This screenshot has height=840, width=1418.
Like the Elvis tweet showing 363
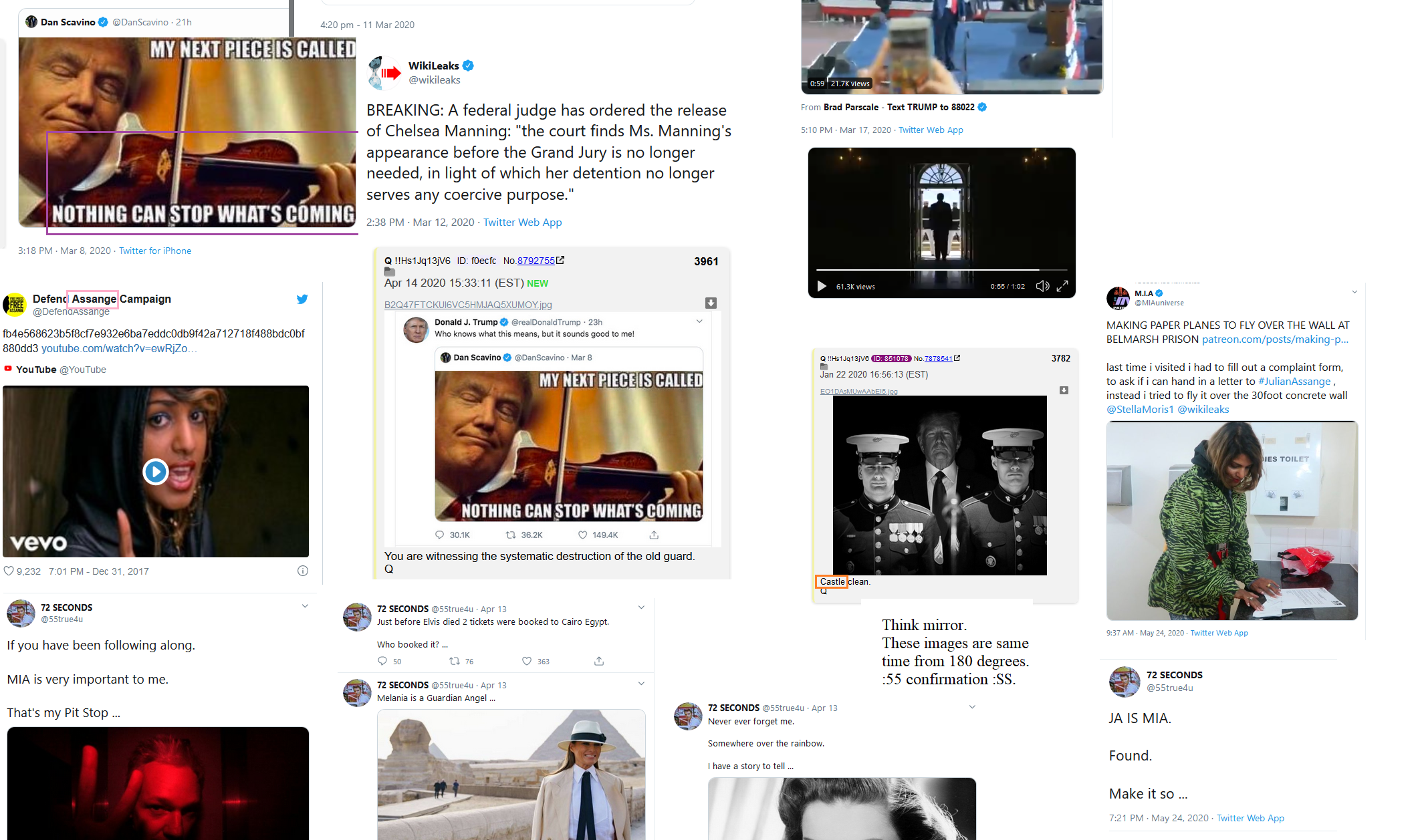pos(527,661)
